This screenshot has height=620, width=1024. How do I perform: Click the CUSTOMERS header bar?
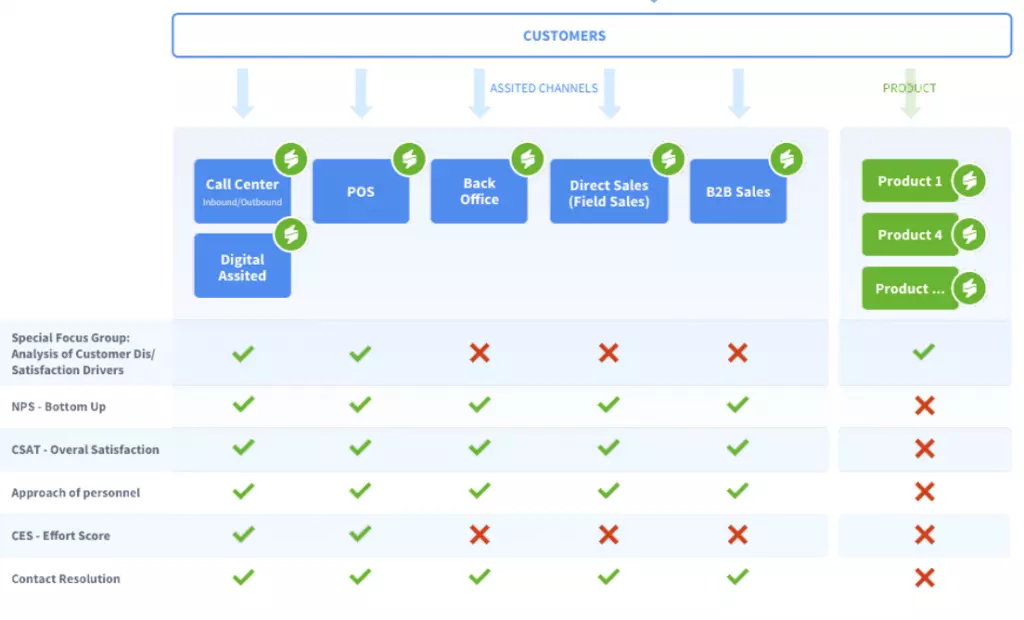pyautogui.click(x=592, y=35)
